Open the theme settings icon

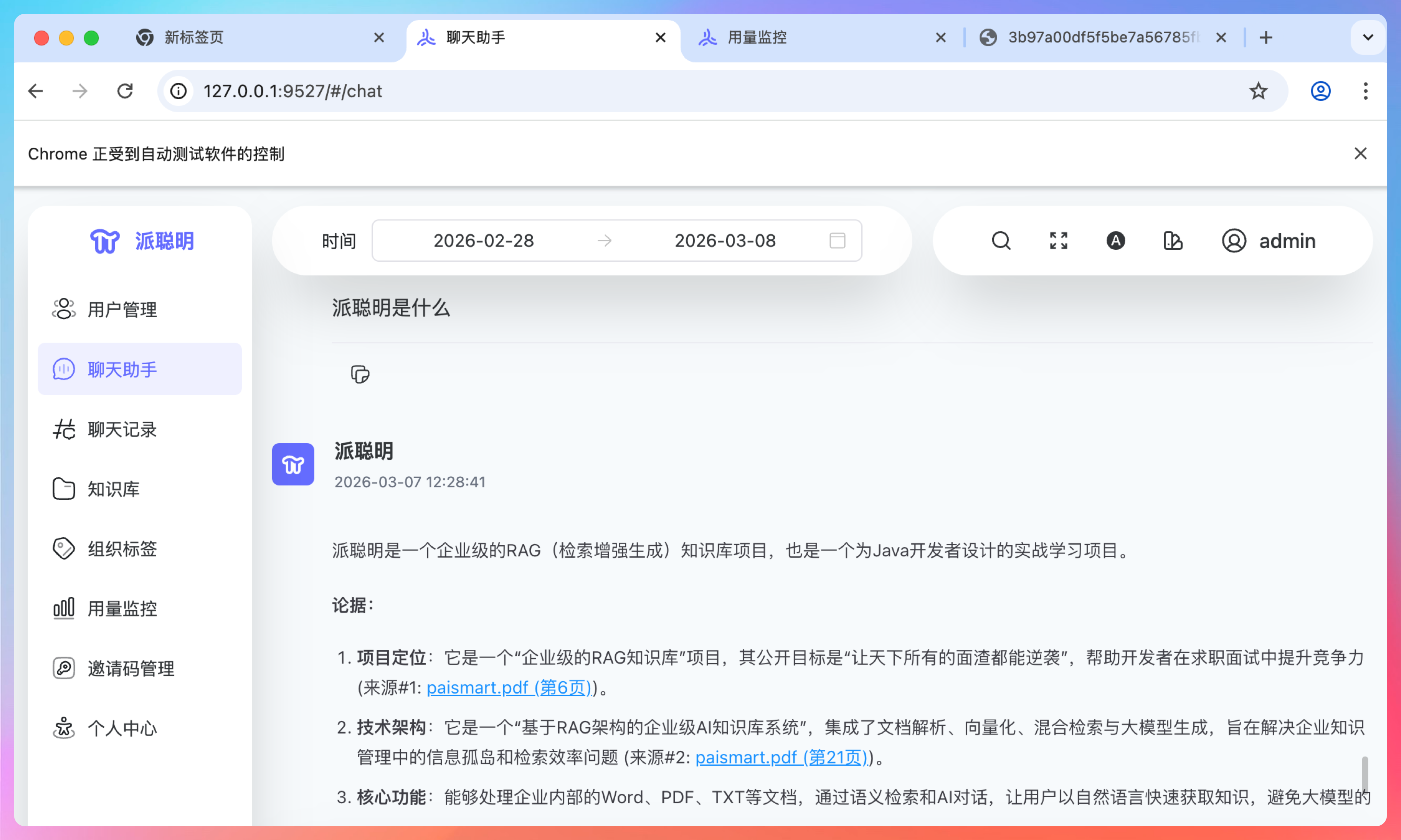point(1172,241)
